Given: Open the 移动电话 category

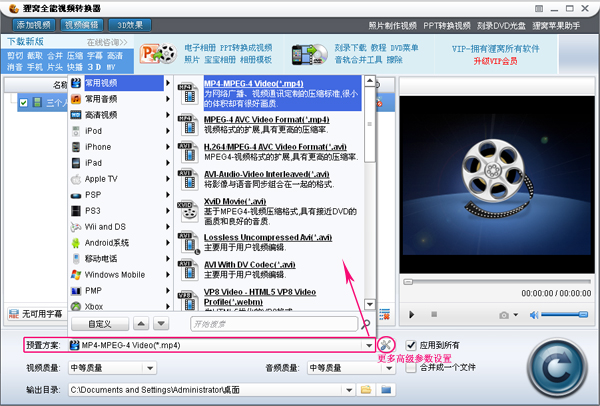Looking at the screenshot, I should coord(120,259).
